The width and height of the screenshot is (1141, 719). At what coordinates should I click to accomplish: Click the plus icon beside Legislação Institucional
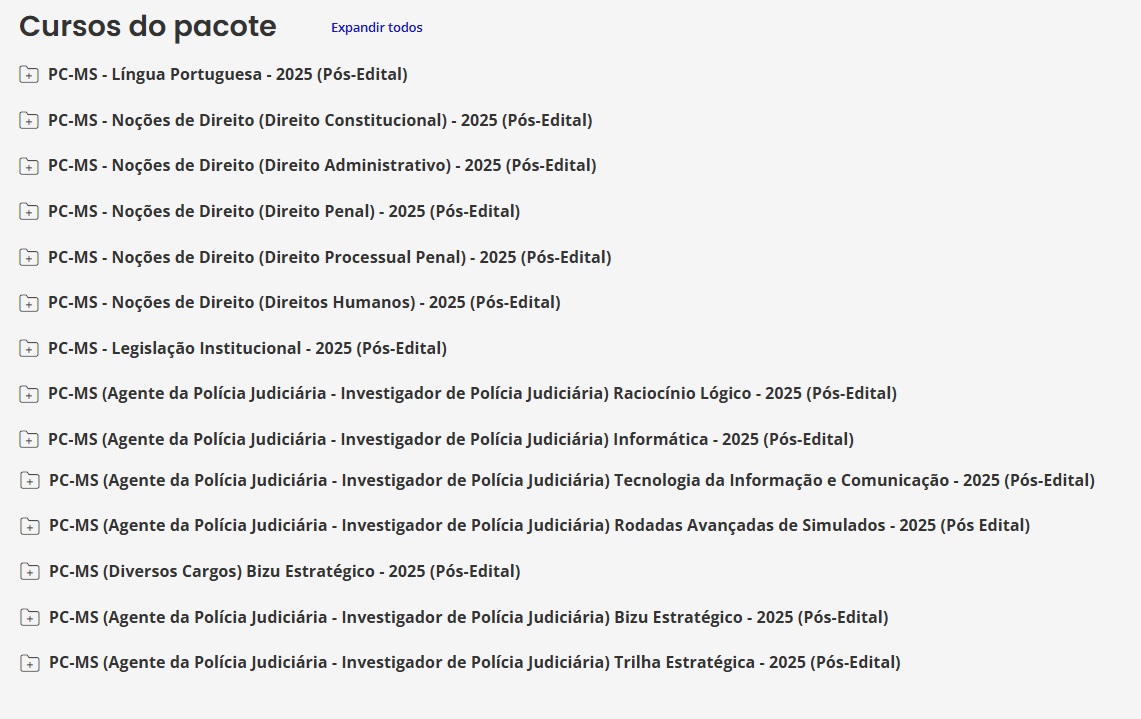[x=29, y=348]
